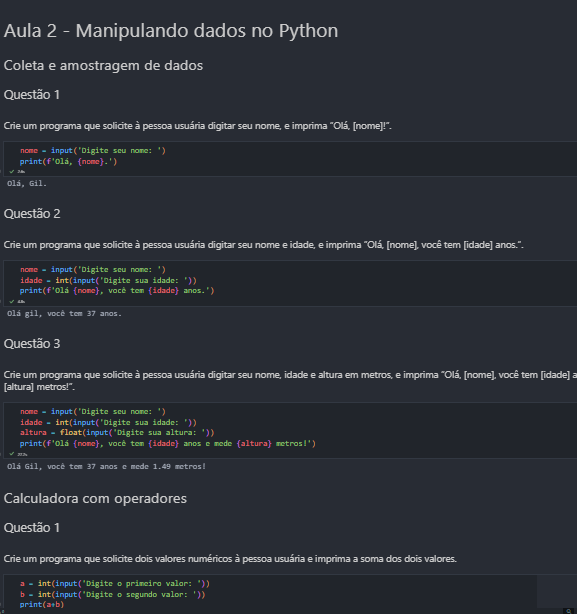Click the 'Coleta e amostragem de dados' heading
Screen dimensions: 577x614
tap(103, 65)
